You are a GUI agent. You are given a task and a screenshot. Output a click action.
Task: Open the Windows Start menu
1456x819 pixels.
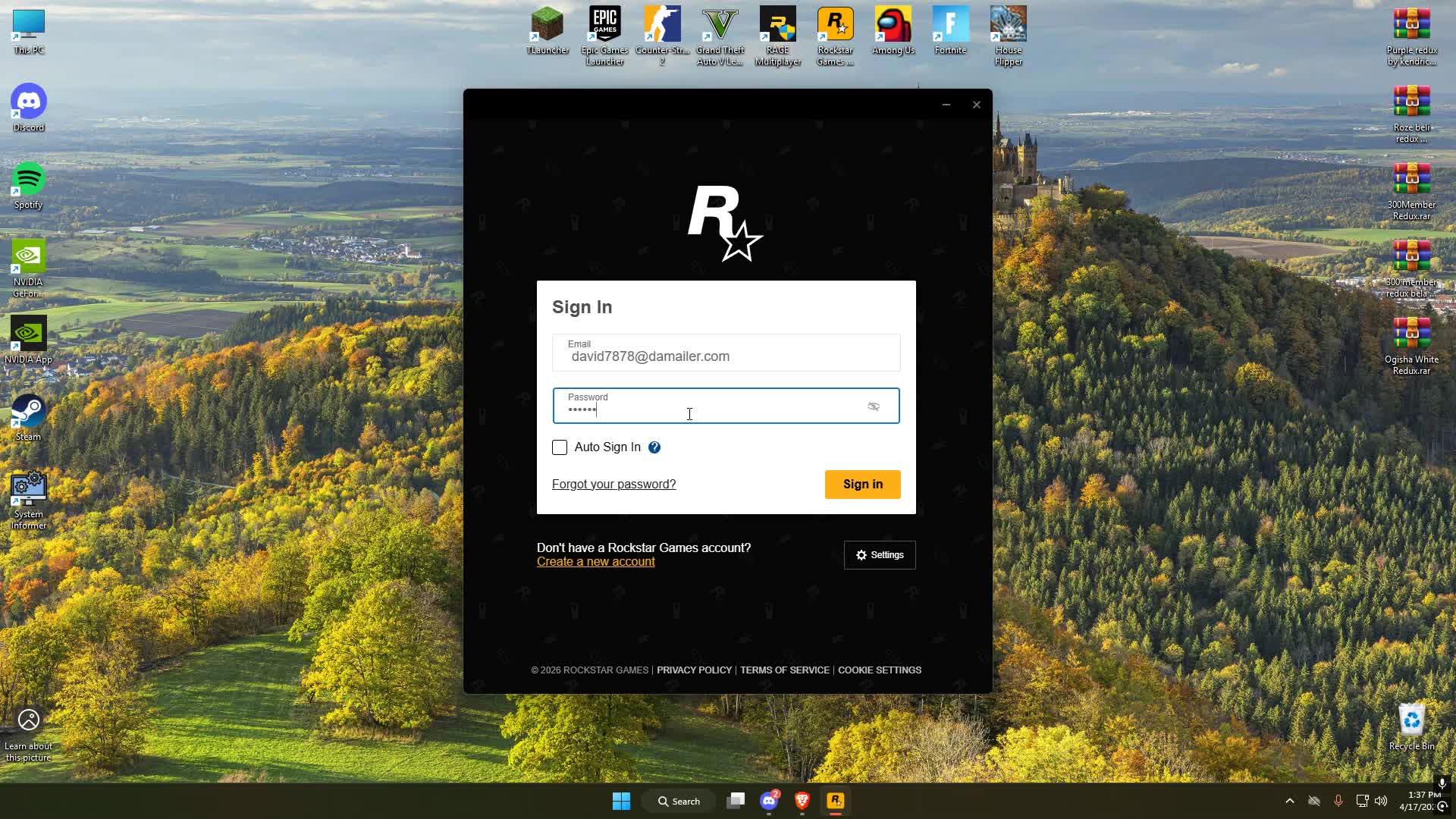621,801
